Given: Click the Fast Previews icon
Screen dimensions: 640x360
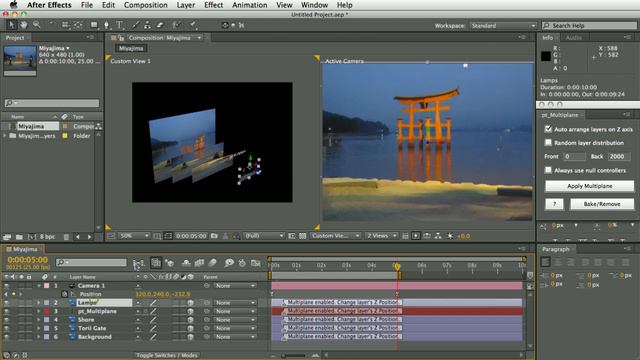Looking at the screenshot, I should click(416, 236).
